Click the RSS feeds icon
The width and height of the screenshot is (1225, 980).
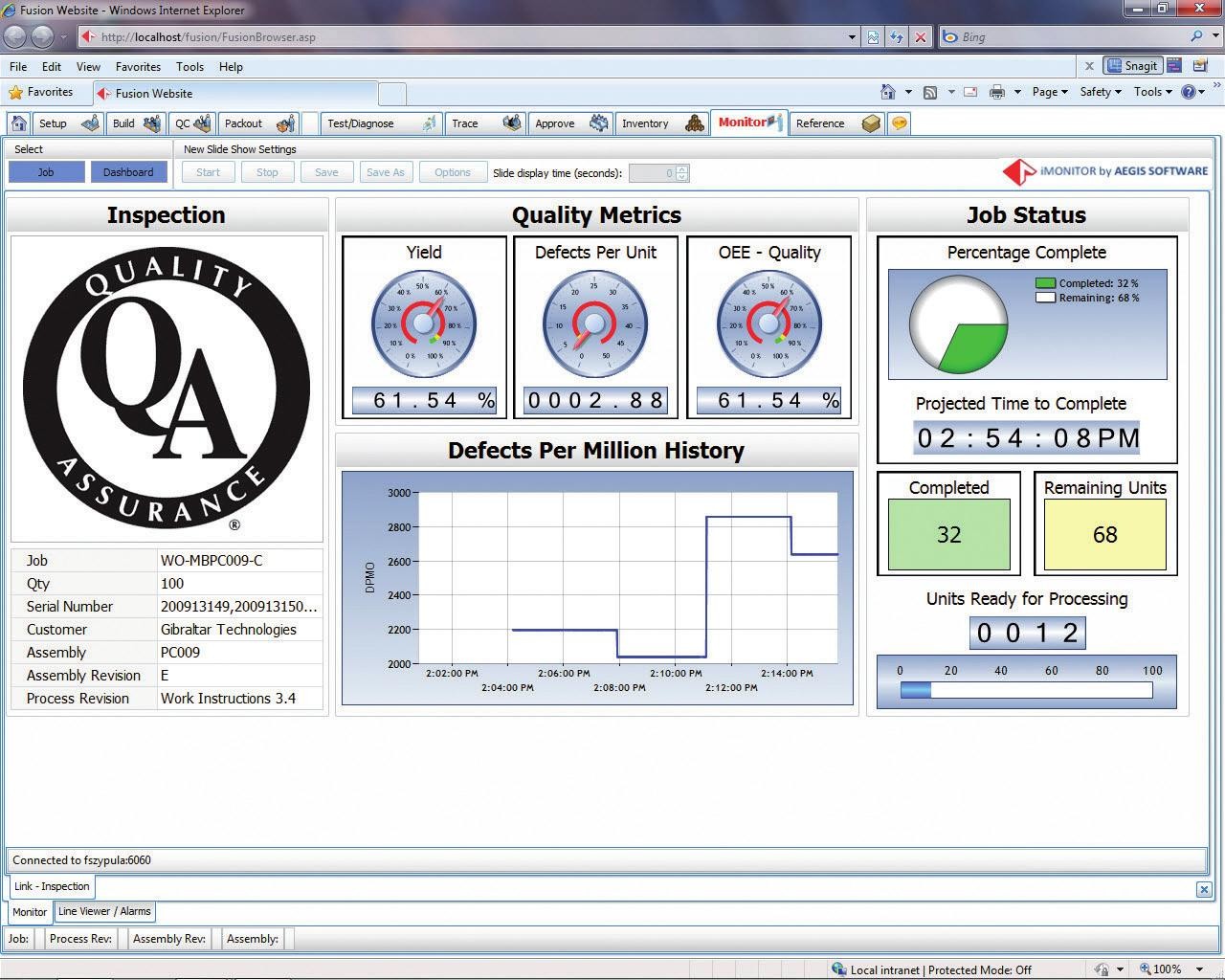pyautogui.click(x=930, y=92)
